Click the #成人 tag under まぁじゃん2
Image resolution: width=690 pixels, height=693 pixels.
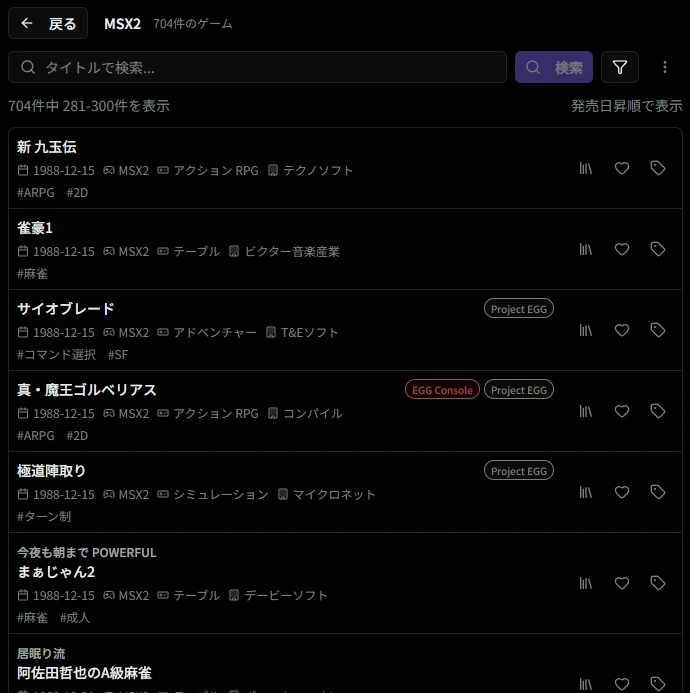tap(75, 618)
